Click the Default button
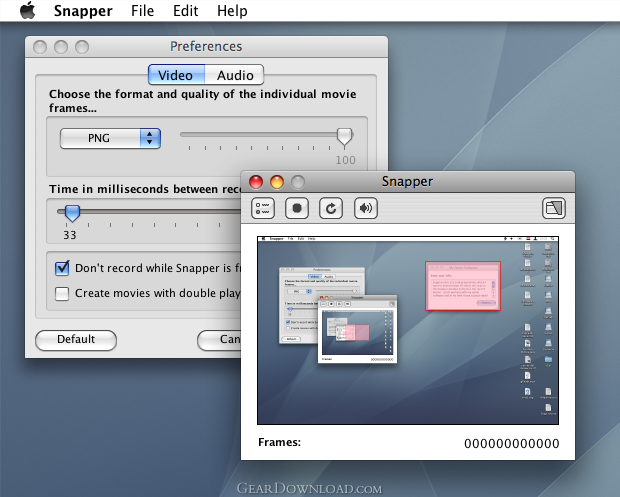620x497 pixels. click(76, 340)
